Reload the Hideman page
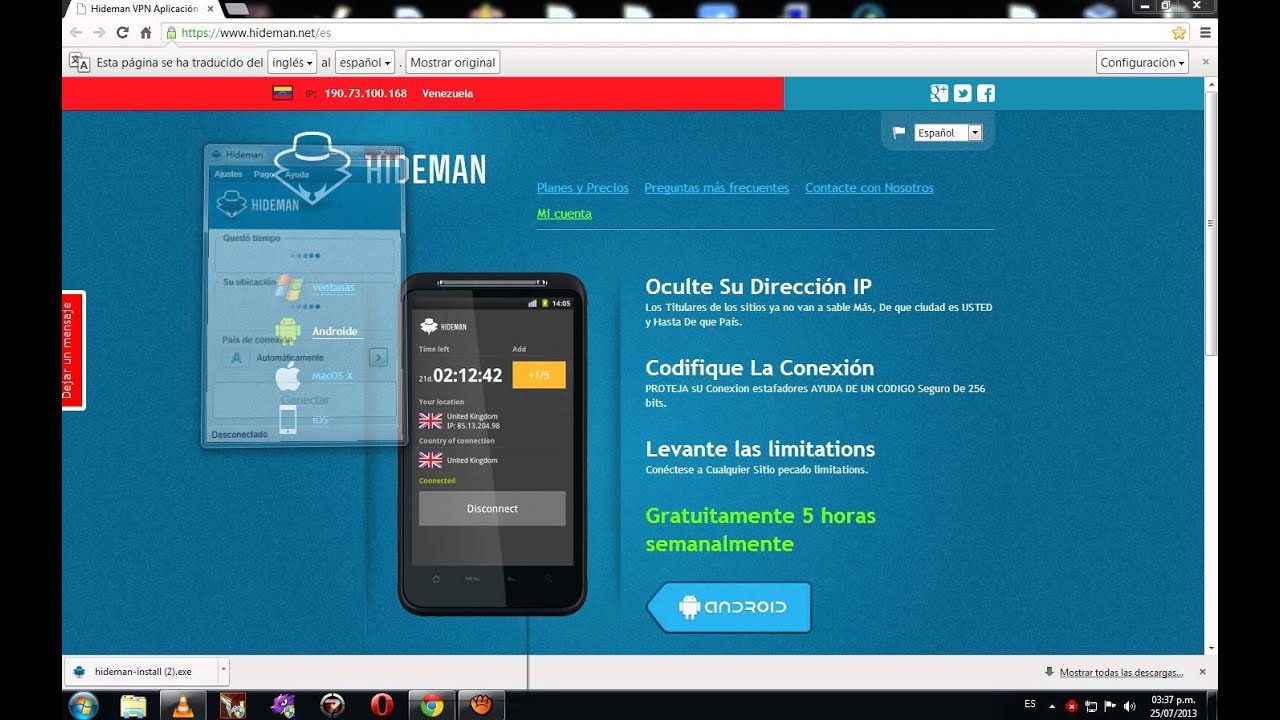Viewport: 1280px width, 720px height. pos(123,32)
